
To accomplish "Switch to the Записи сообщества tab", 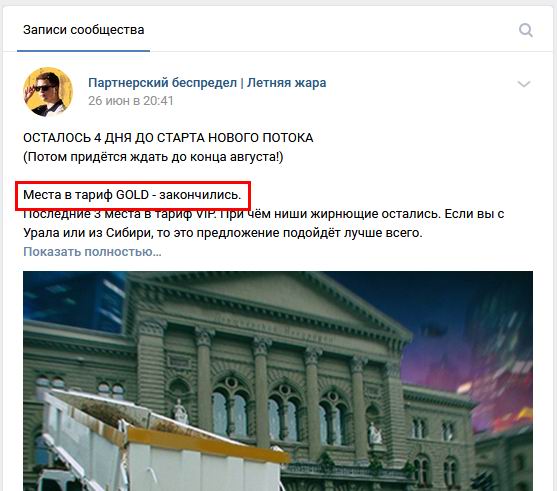I will pyautogui.click(x=83, y=30).
